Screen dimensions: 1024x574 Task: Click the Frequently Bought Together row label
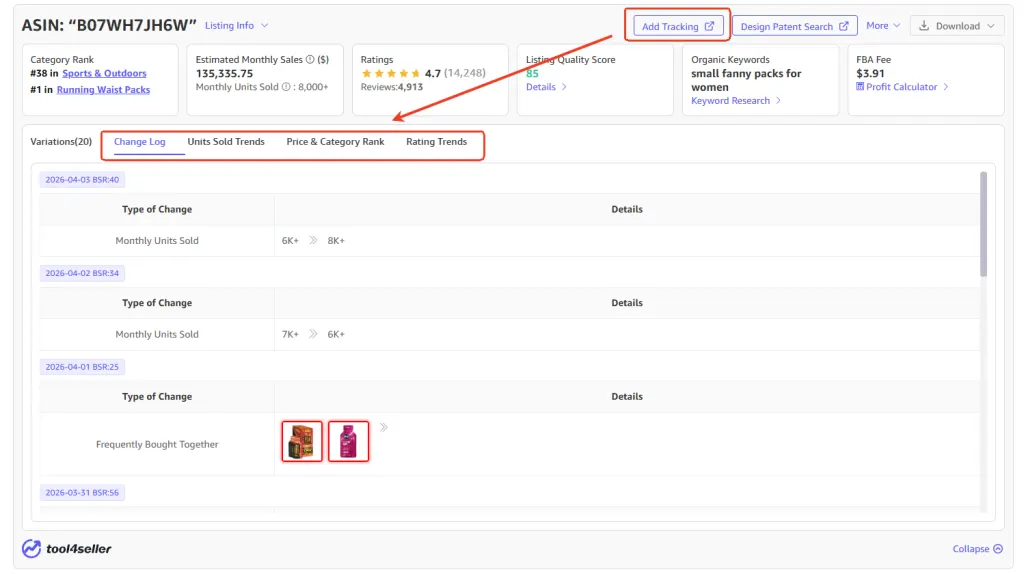(x=157, y=444)
